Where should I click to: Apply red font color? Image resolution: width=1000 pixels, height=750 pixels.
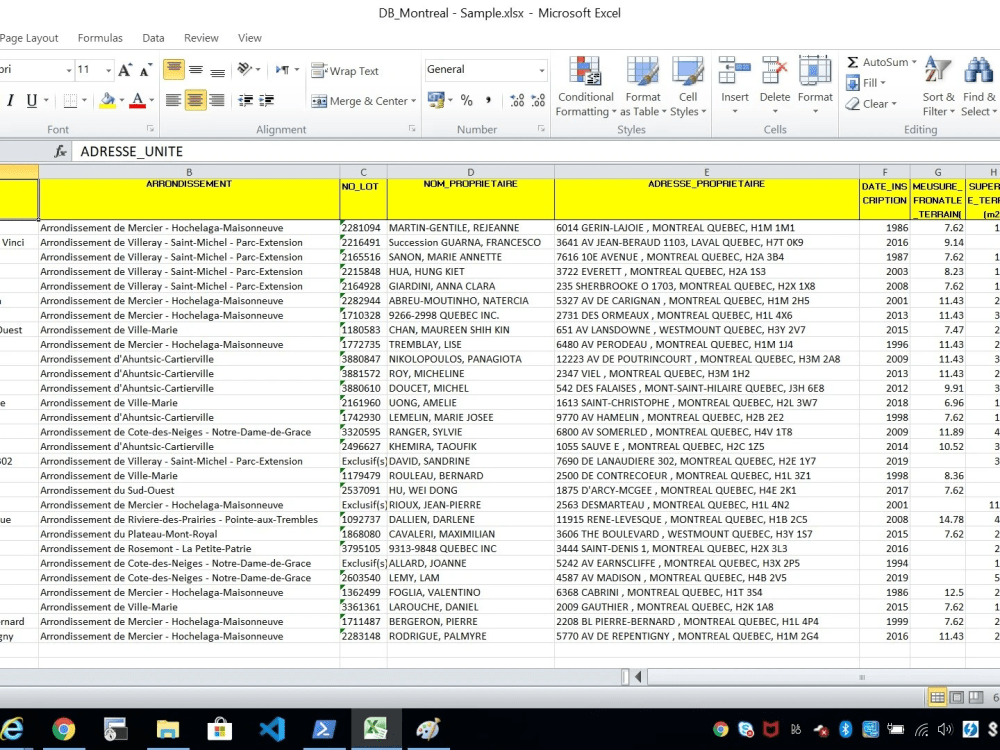pos(137,101)
